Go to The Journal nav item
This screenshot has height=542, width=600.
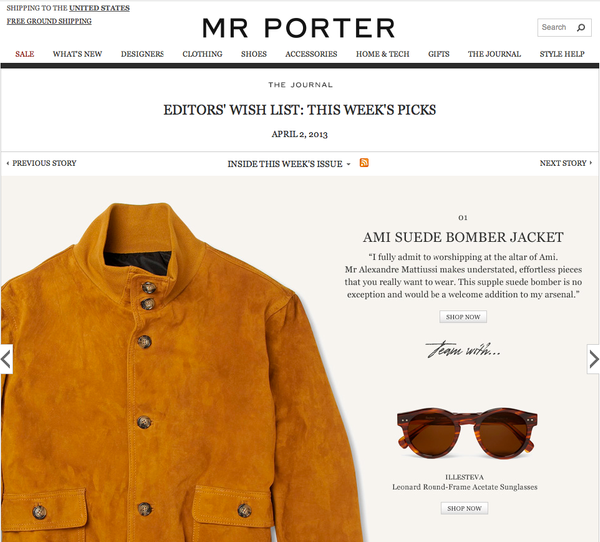point(494,54)
